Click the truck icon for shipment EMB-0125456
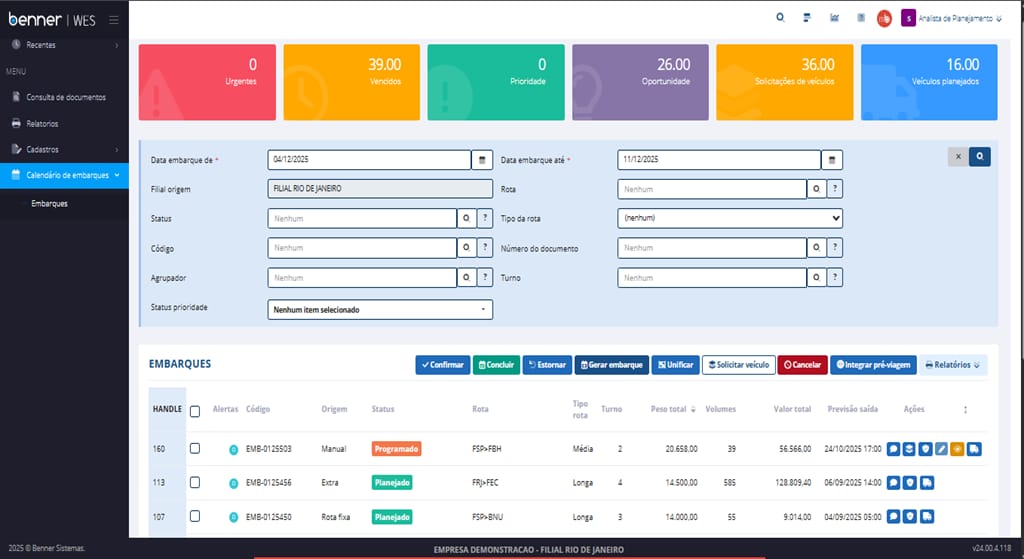This screenshot has height=559, width=1024. click(x=926, y=483)
